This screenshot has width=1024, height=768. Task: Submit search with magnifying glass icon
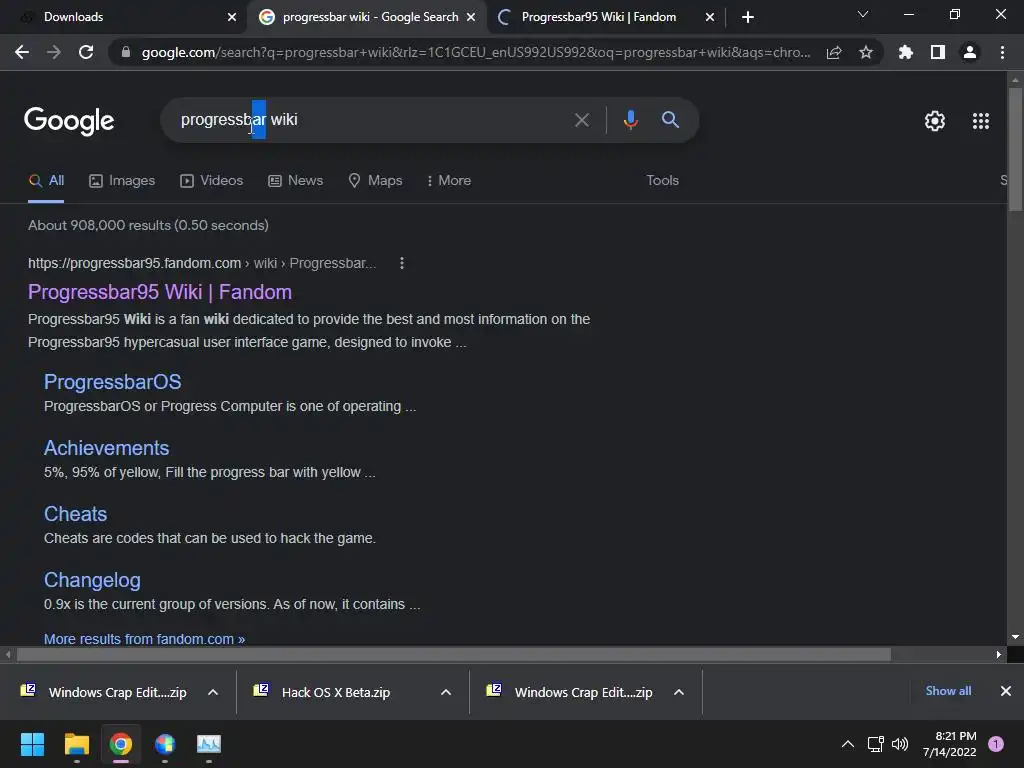(x=670, y=120)
